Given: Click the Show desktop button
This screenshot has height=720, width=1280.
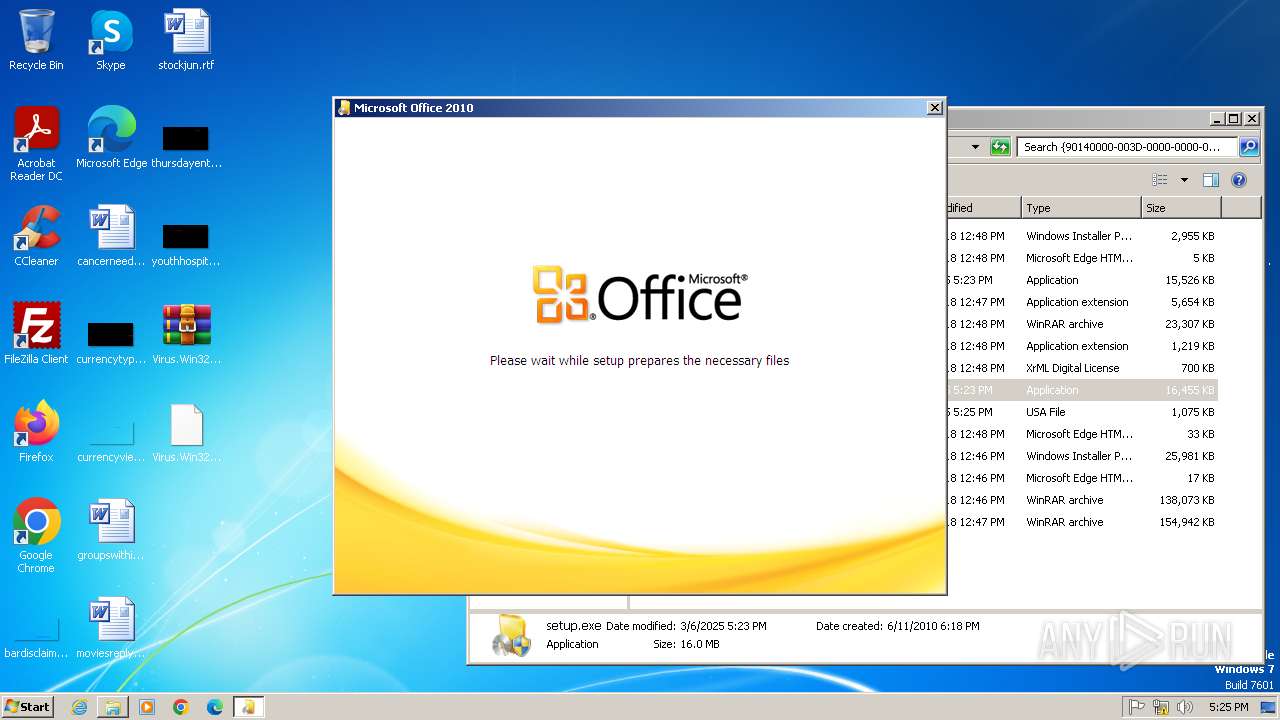Looking at the screenshot, I should (1269, 707).
